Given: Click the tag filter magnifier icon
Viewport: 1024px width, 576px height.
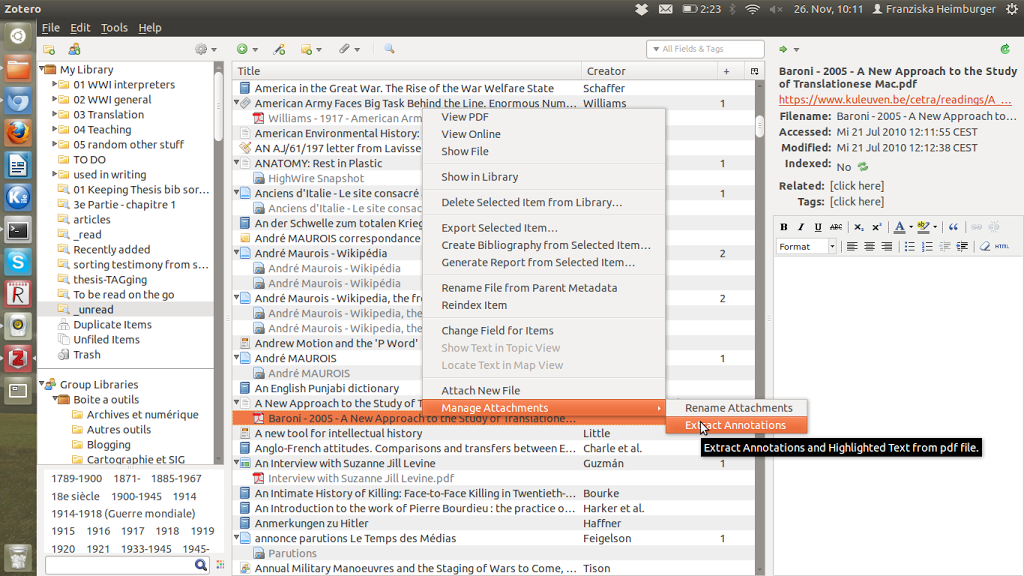Looking at the screenshot, I should tap(200, 565).
